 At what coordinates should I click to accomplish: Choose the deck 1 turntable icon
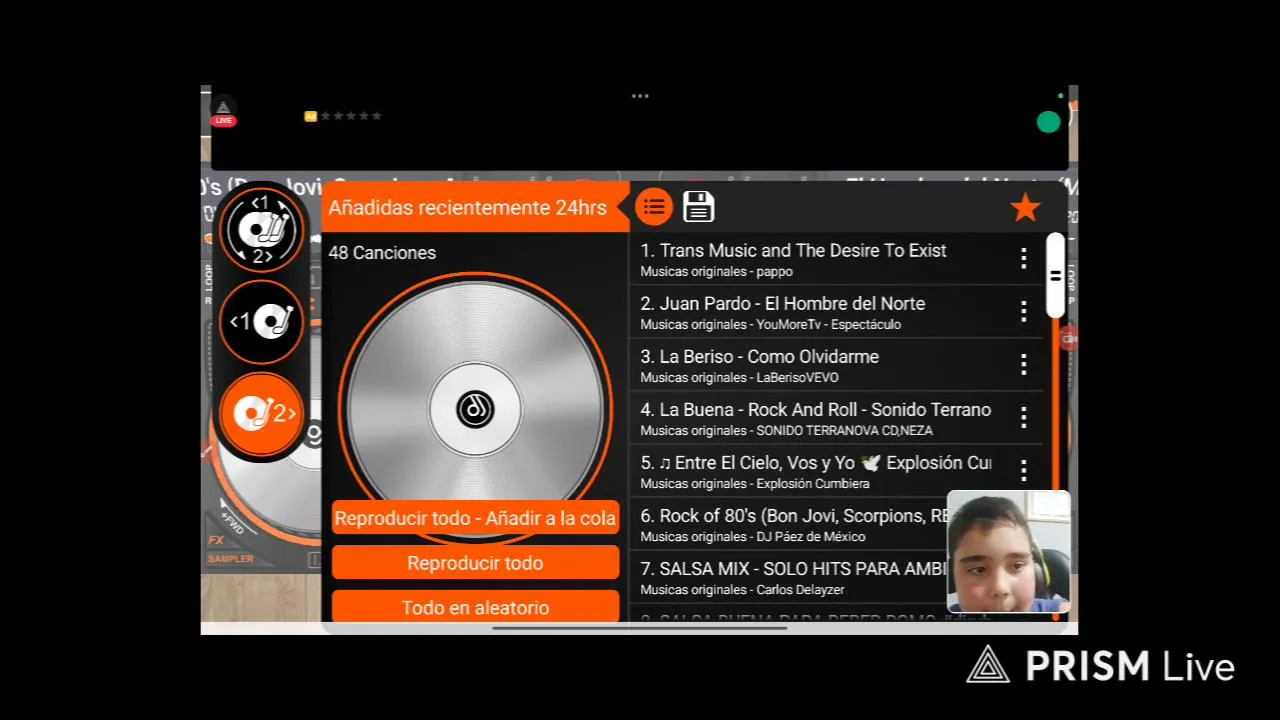(x=261, y=322)
